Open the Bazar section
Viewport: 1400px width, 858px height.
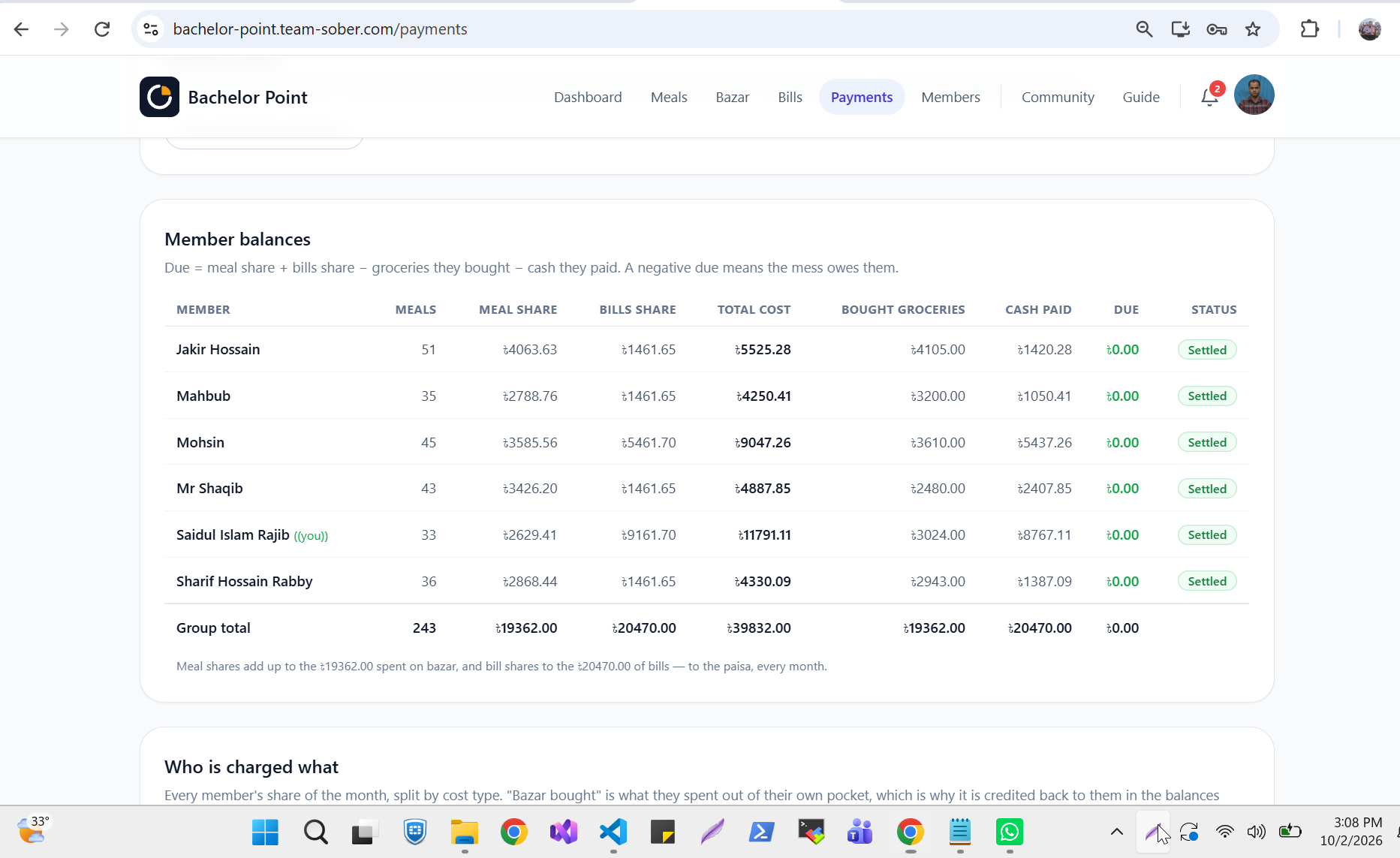pos(733,97)
